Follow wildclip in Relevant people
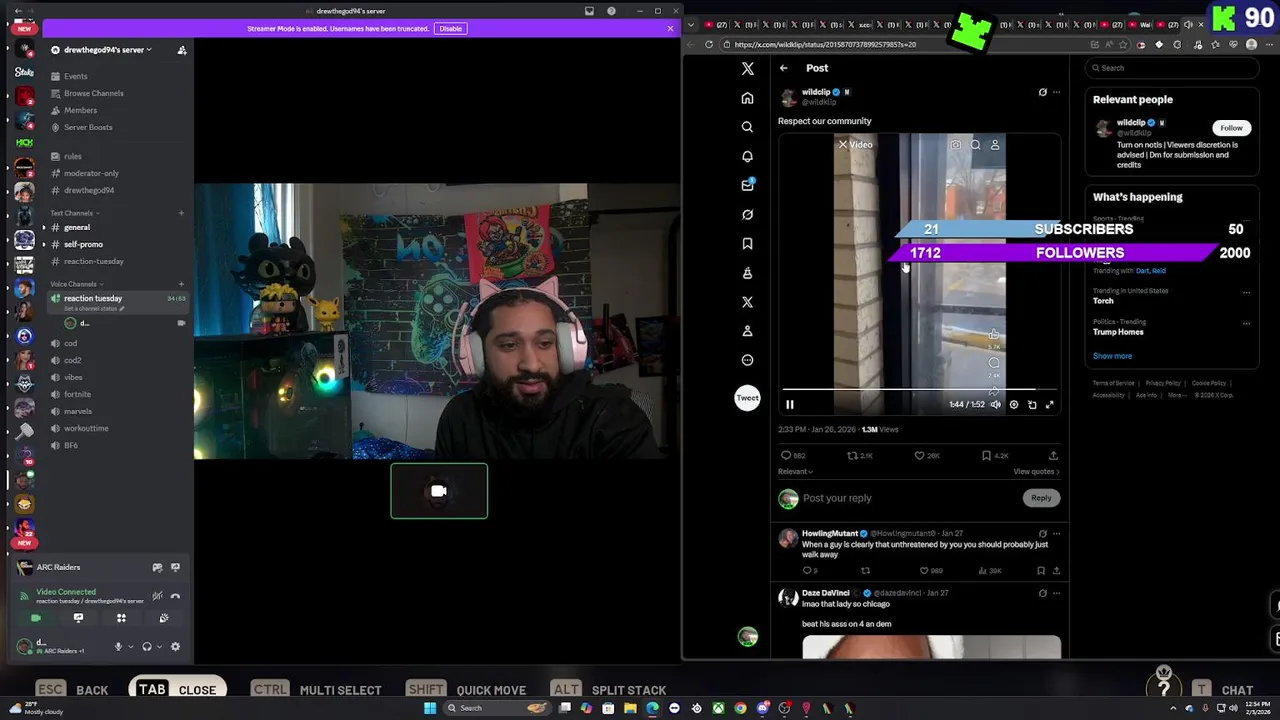This screenshot has height=720, width=1280. (1231, 128)
